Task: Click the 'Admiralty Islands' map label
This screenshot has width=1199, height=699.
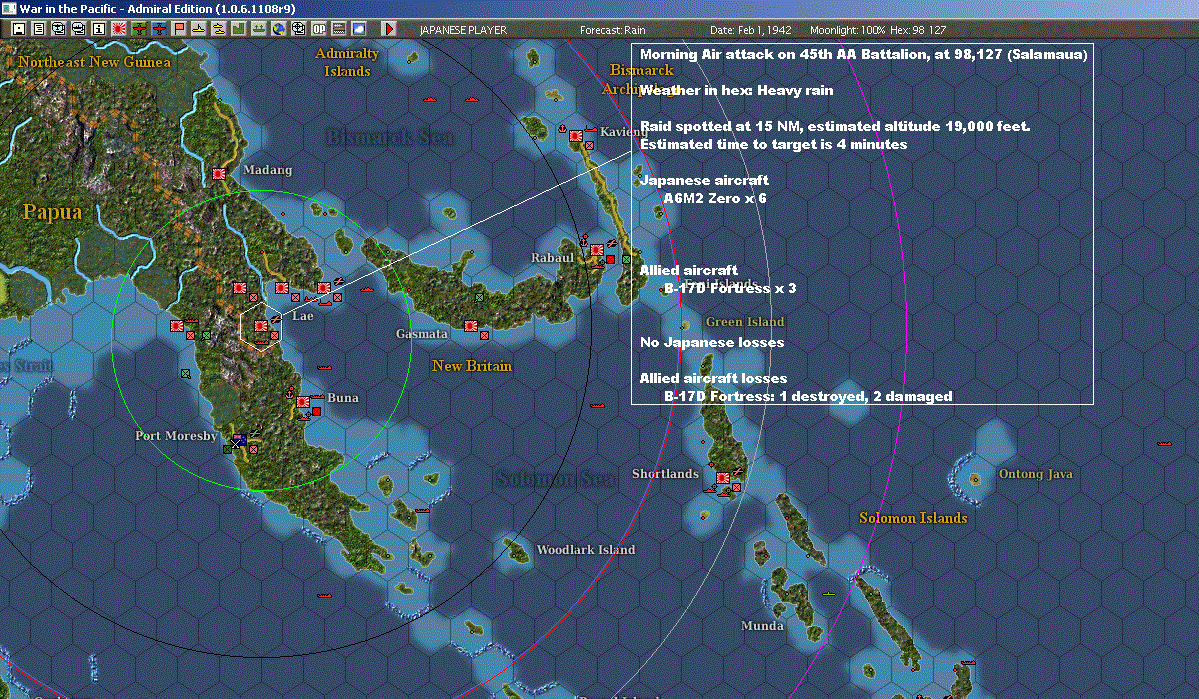Action: (x=347, y=62)
